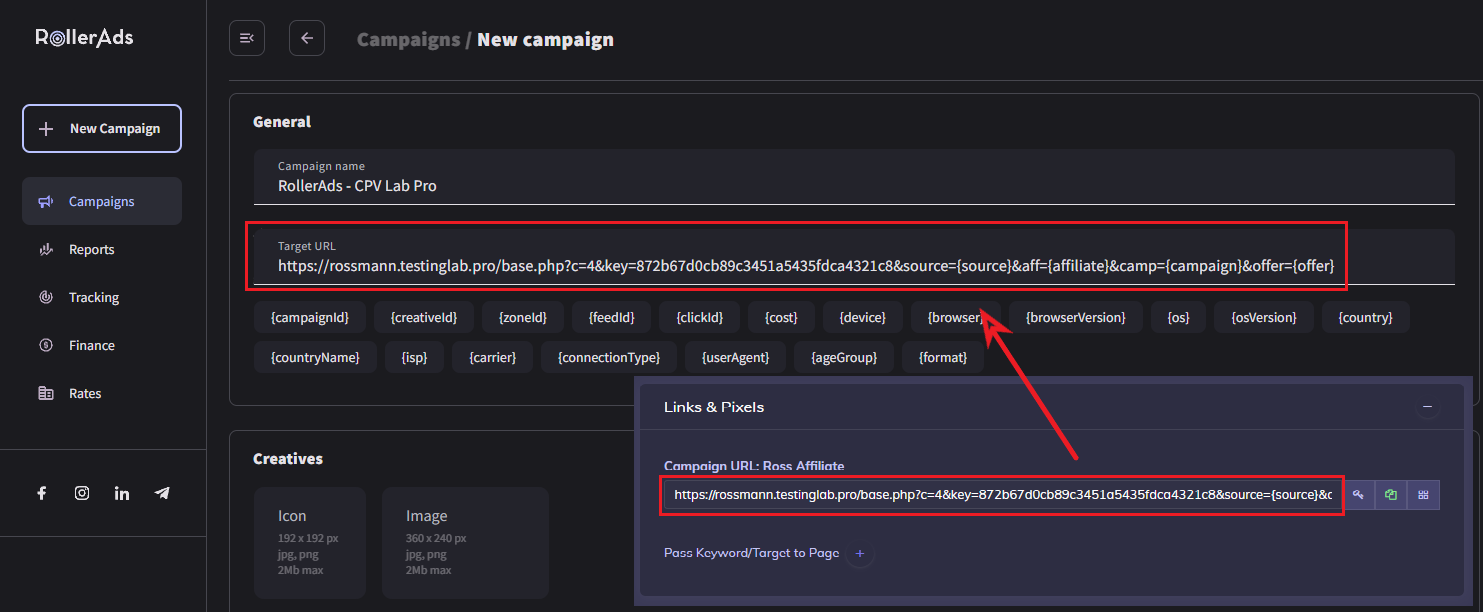Screen dimensions: 1484x613
Task: Upload a creative via the Image tile
Action: tap(465, 543)
